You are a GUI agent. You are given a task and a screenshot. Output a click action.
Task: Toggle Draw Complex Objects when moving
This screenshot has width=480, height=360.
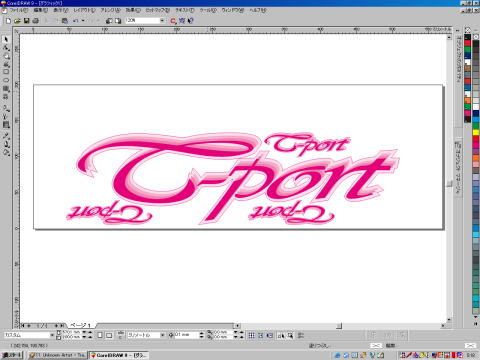point(281,335)
